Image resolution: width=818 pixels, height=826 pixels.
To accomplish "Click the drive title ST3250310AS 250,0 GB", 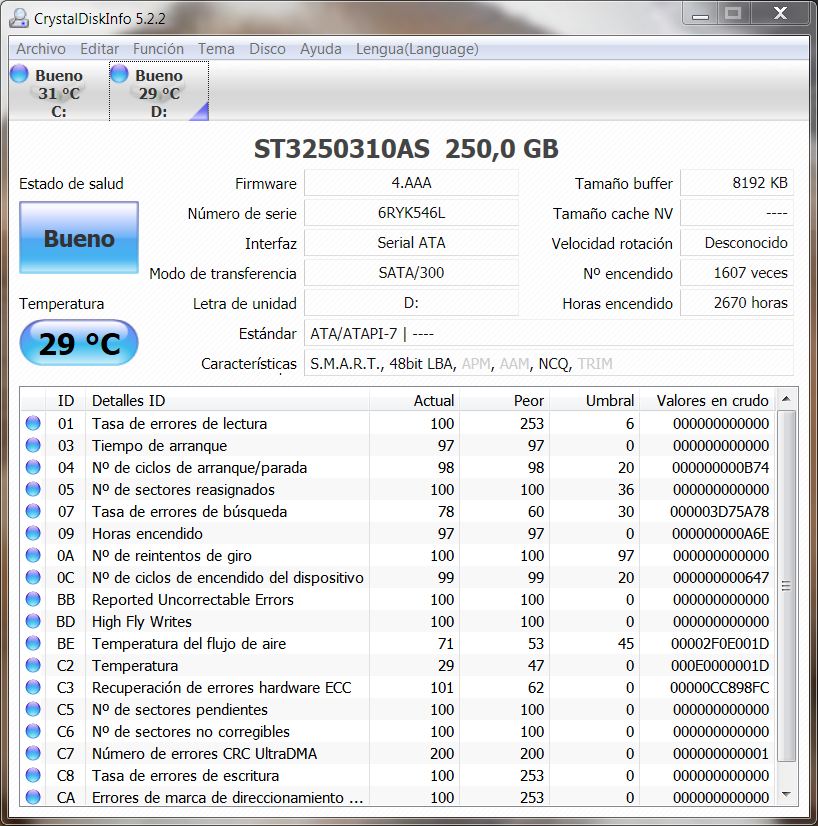I will pyautogui.click(x=406, y=149).
